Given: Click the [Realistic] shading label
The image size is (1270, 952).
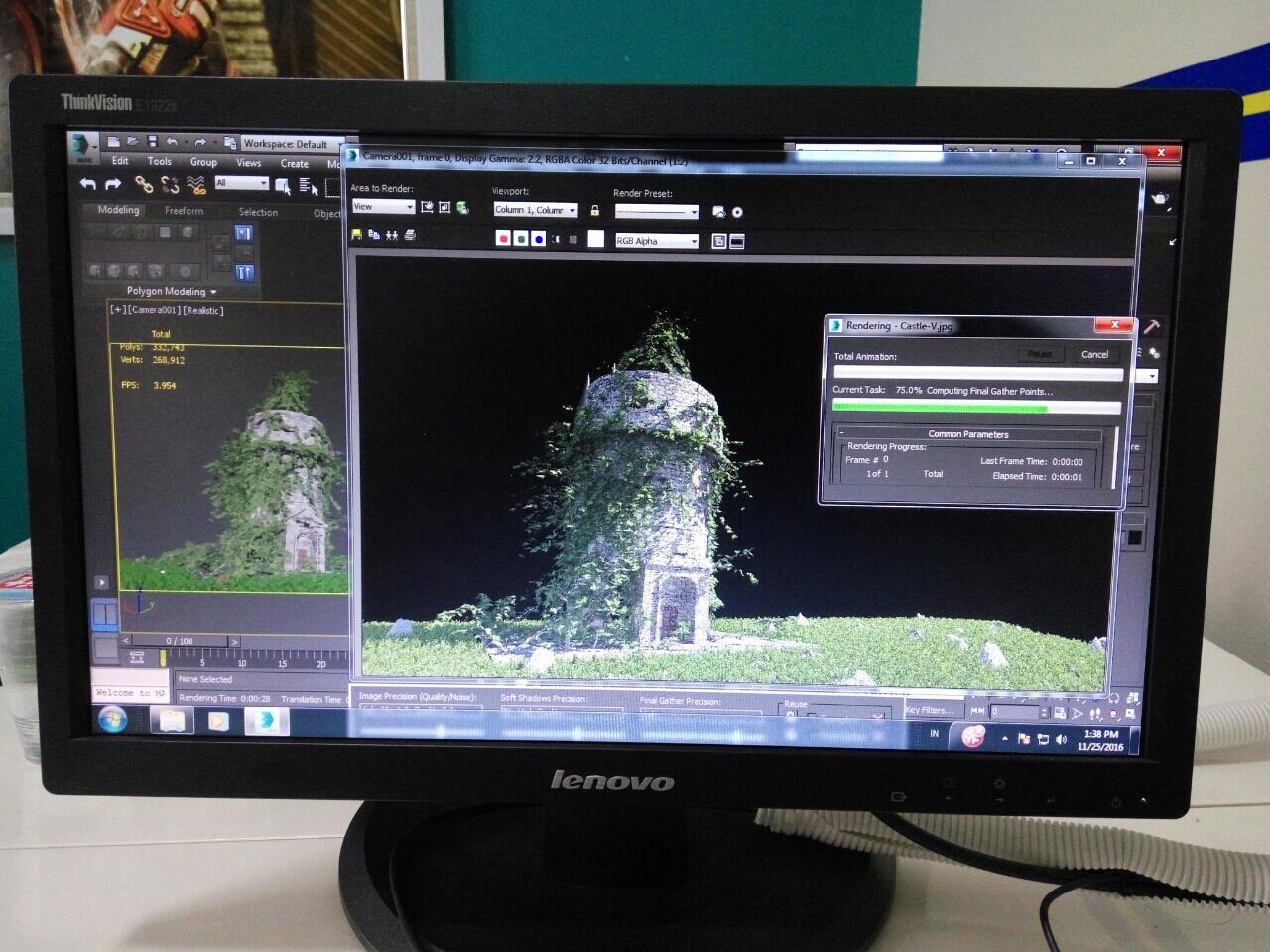Looking at the screenshot, I should 203,310.
